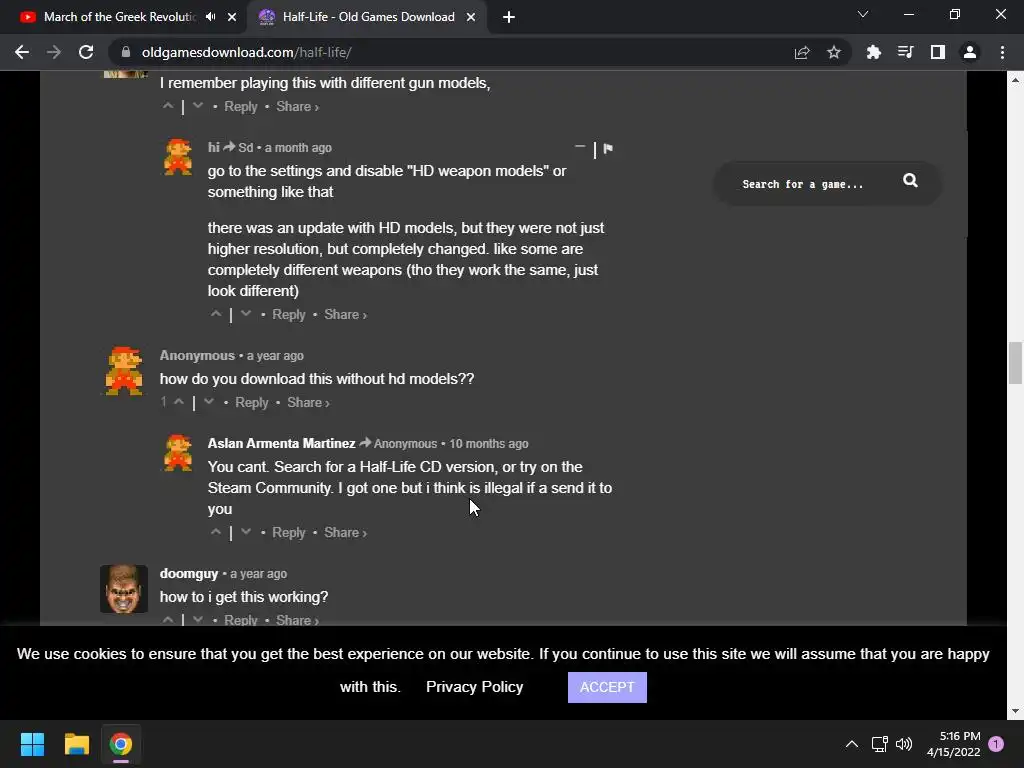Click the address bar URL
Viewport: 1024px width, 768px height.
point(246,52)
